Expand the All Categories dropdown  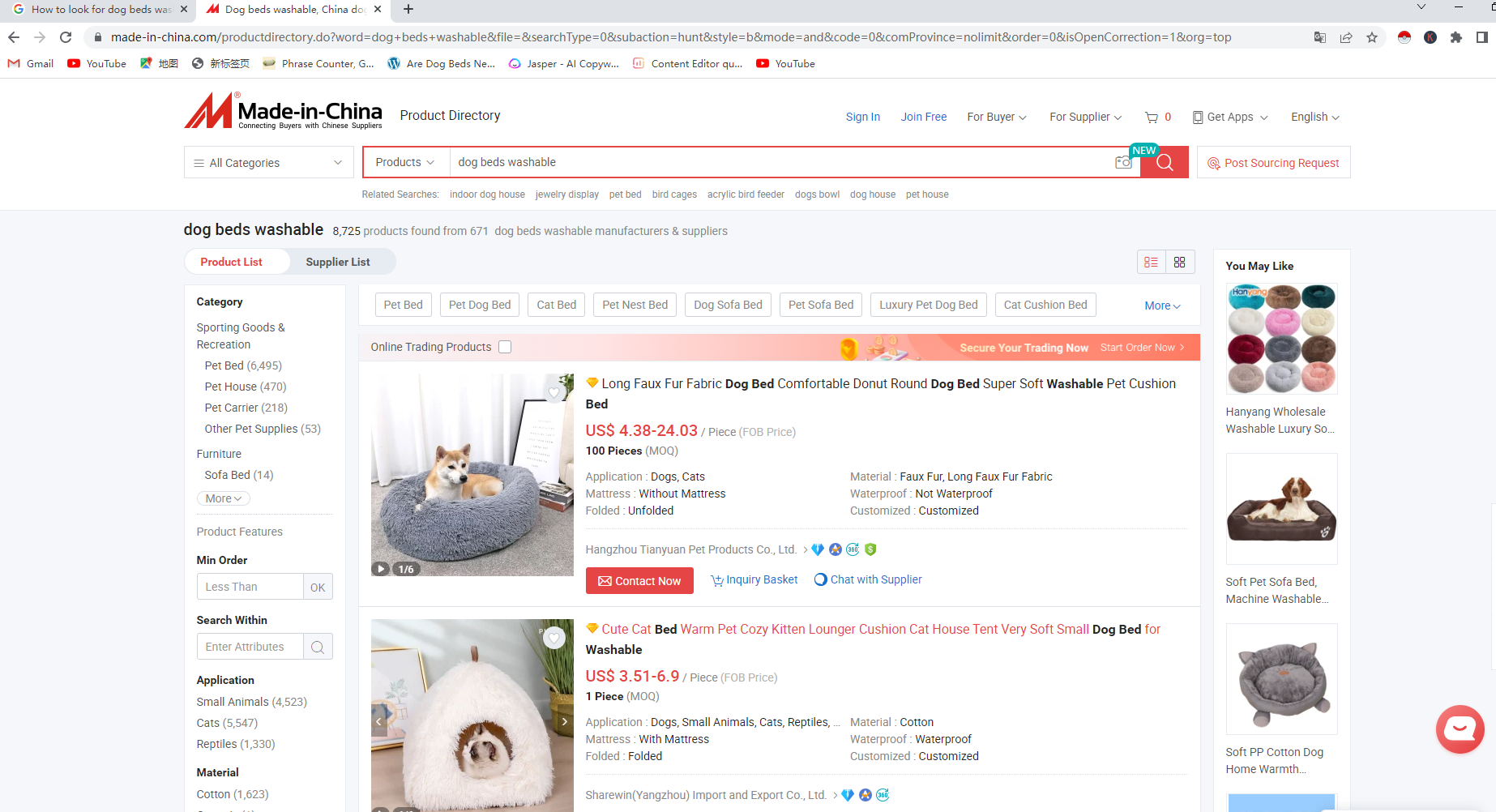[x=268, y=163]
